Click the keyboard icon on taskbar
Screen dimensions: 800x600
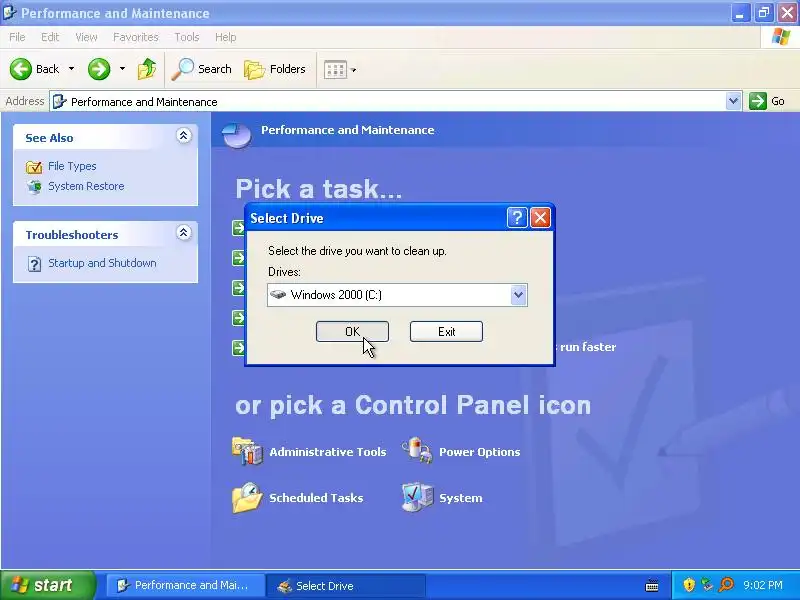[x=652, y=586]
